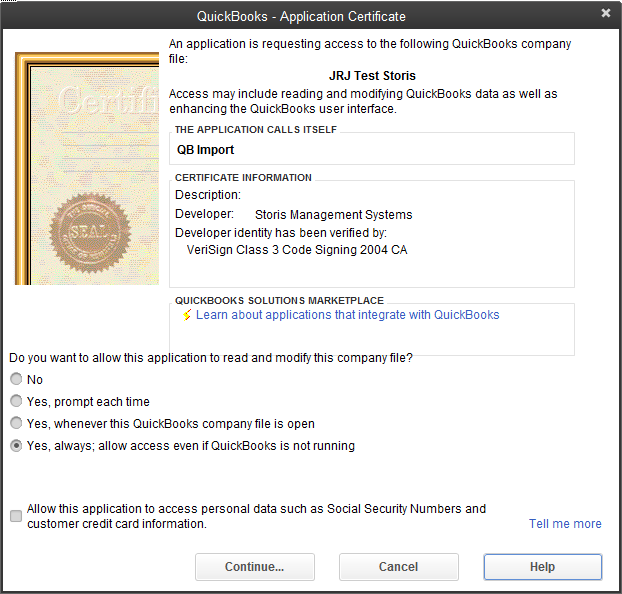622x594 pixels.
Task: Click the developer name 'Storis Management Systems'
Action: (x=333, y=215)
